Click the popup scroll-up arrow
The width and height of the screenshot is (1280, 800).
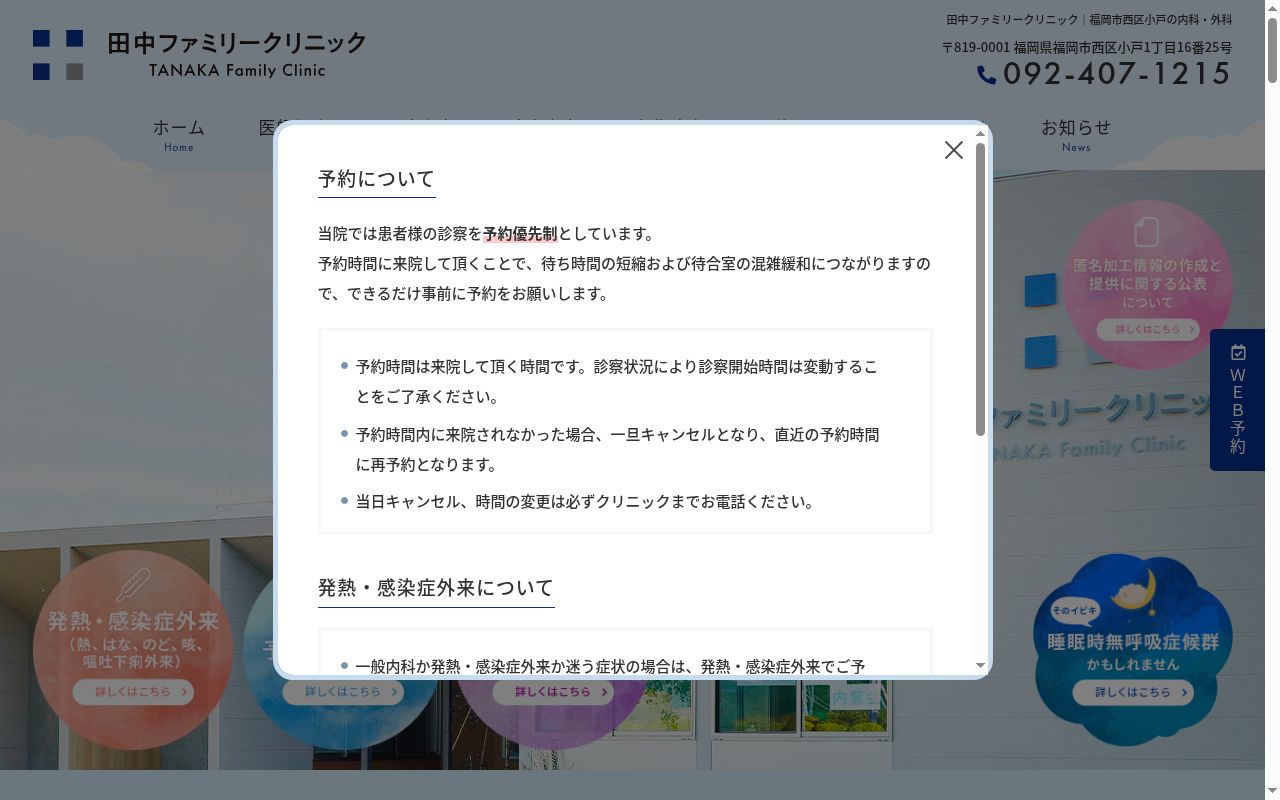click(x=980, y=133)
